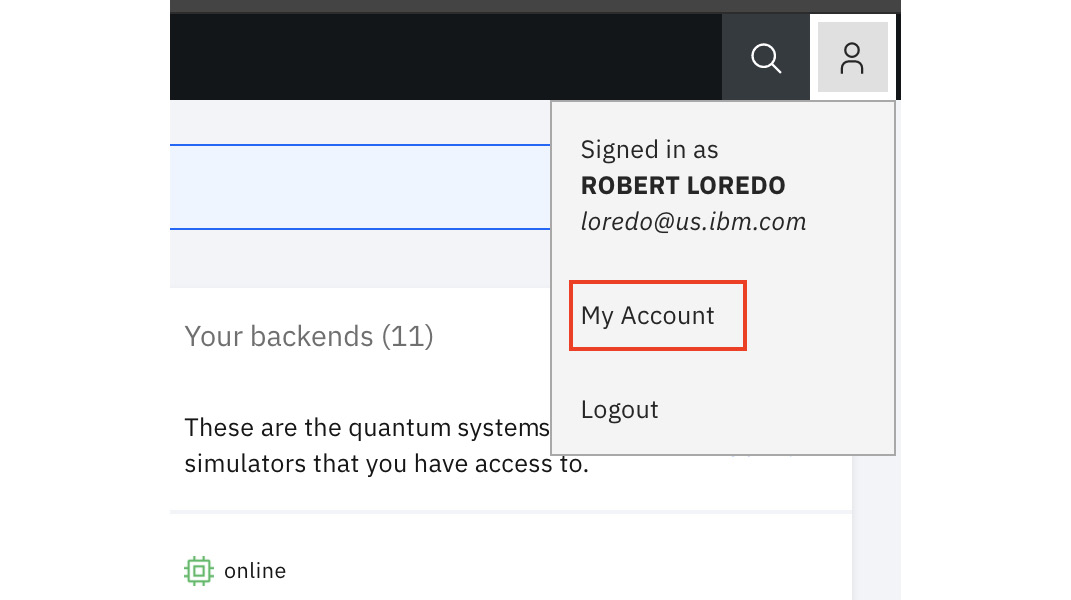Screen dimensions: 1071x600
Task: Click the "Signed in as" label
Action: coord(650,150)
